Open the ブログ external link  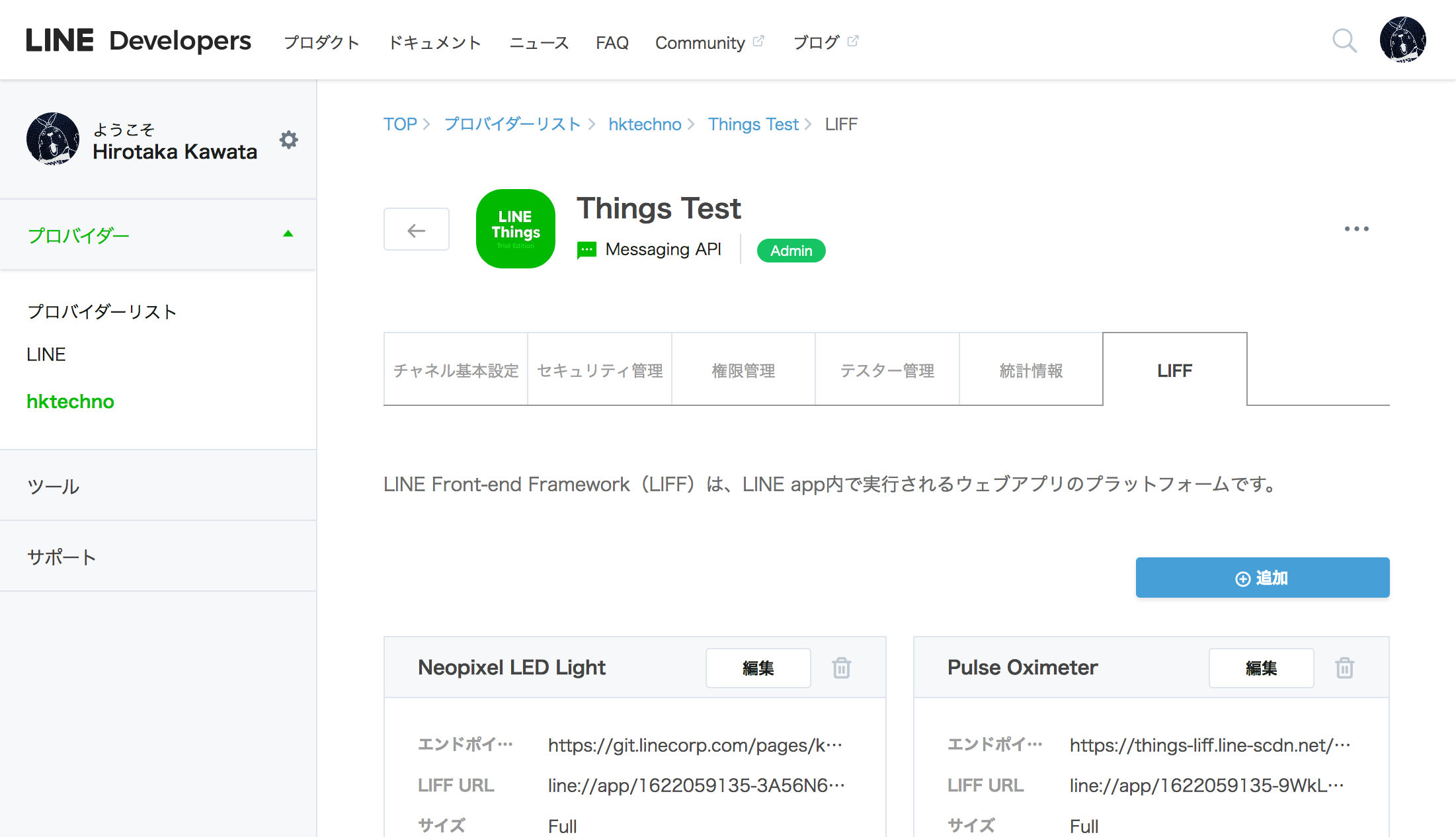825,42
